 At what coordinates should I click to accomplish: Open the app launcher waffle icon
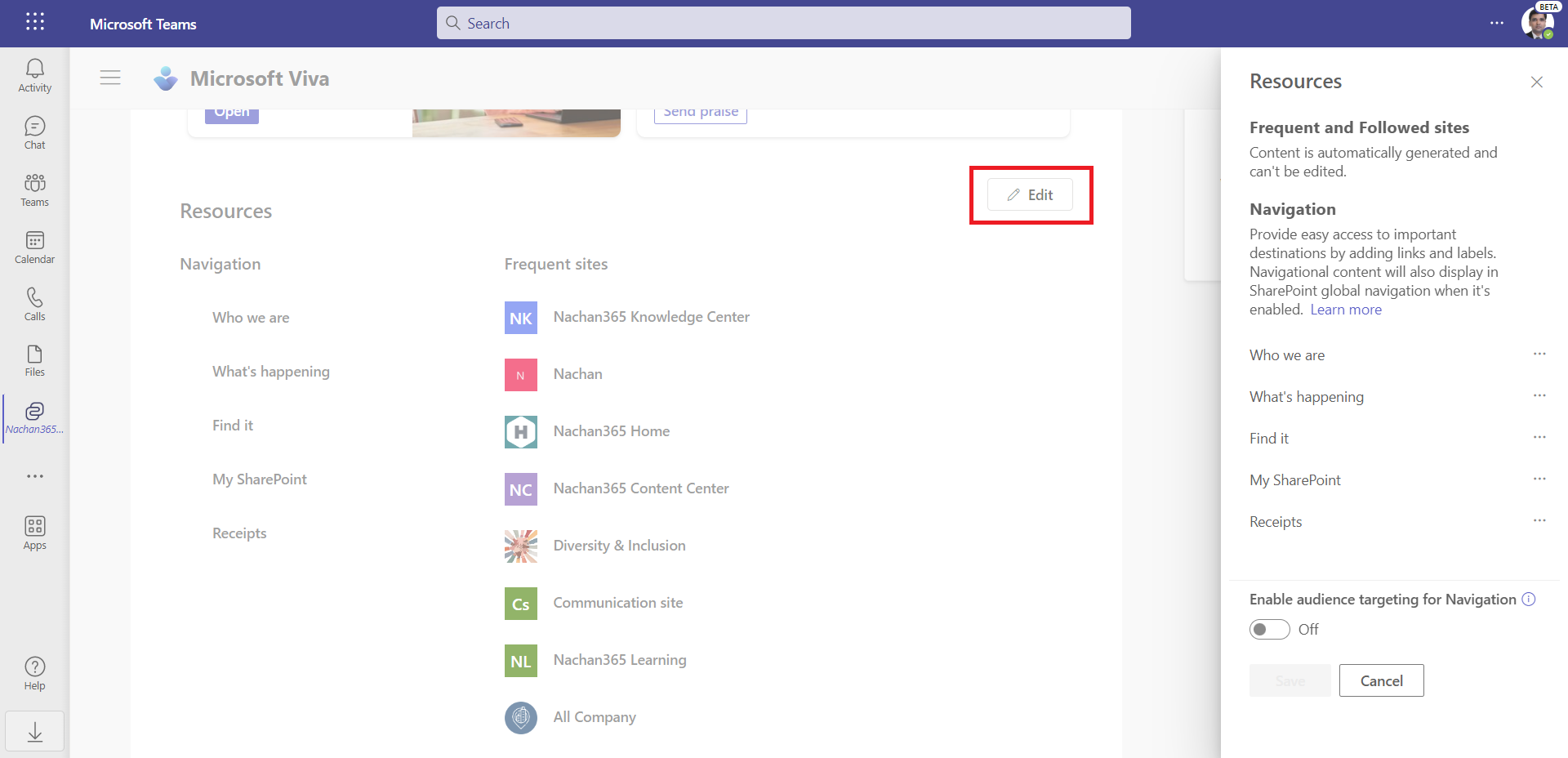(x=34, y=22)
